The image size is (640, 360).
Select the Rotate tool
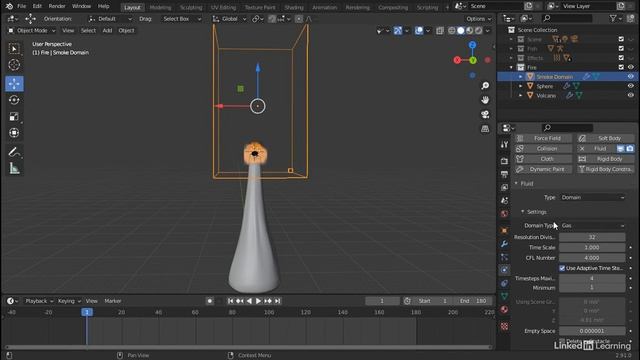pyautogui.click(x=14, y=100)
